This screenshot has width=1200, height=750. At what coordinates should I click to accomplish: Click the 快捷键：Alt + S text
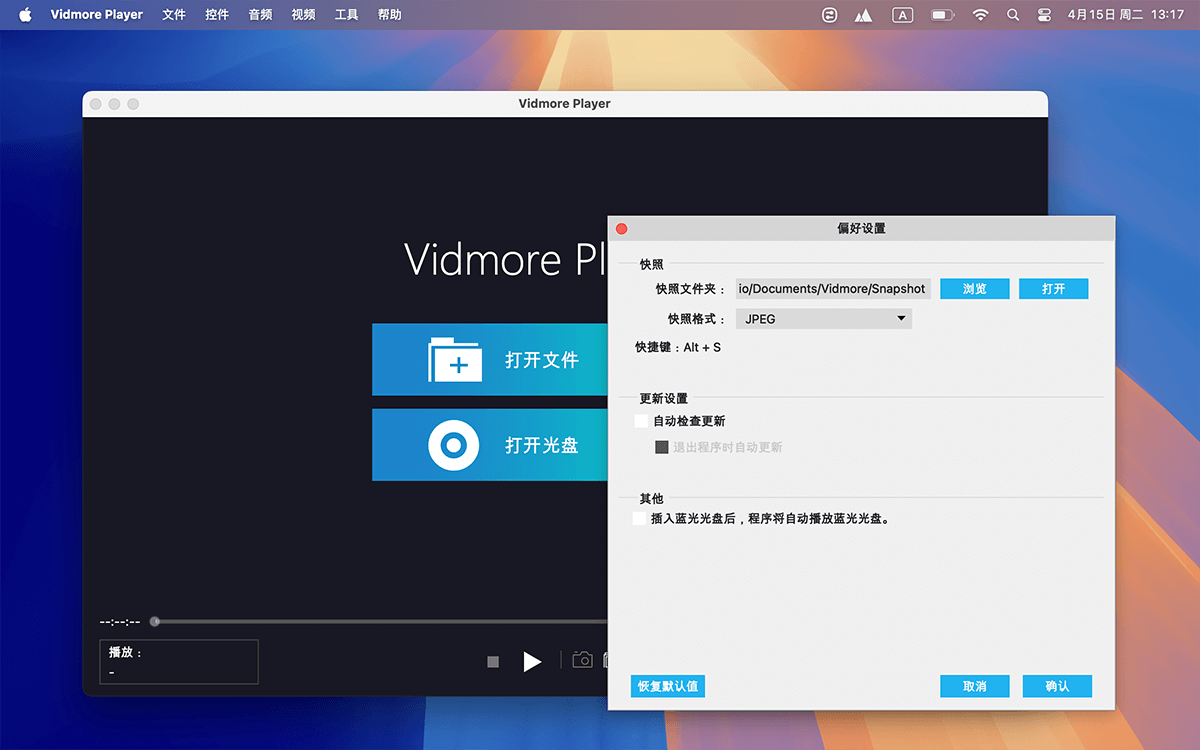[x=678, y=348]
